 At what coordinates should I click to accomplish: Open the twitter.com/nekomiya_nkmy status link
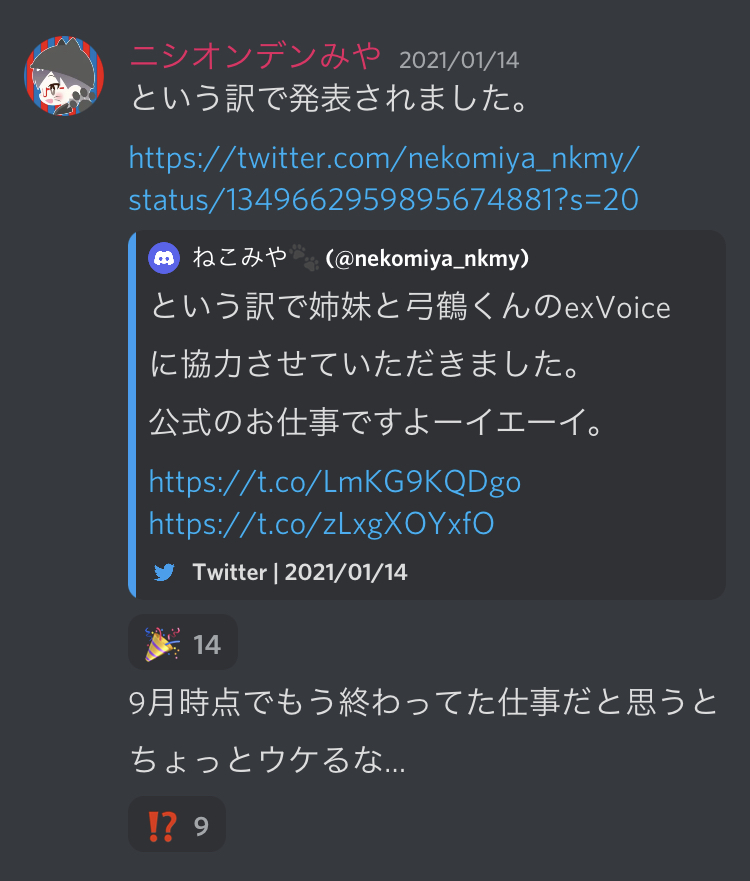point(384,179)
